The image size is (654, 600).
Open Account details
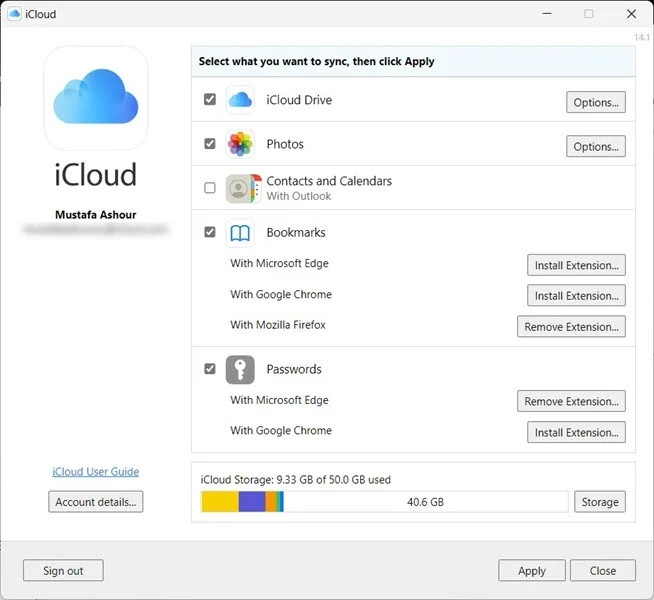[x=96, y=502]
